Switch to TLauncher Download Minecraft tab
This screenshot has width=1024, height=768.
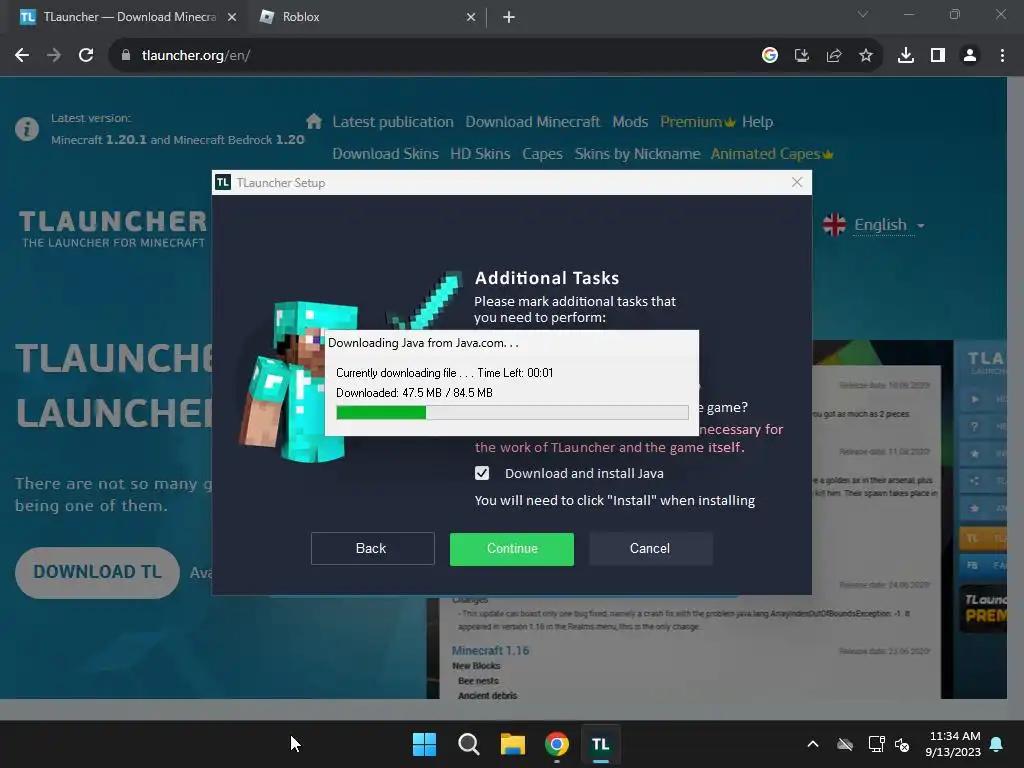click(x=128, y=17)
